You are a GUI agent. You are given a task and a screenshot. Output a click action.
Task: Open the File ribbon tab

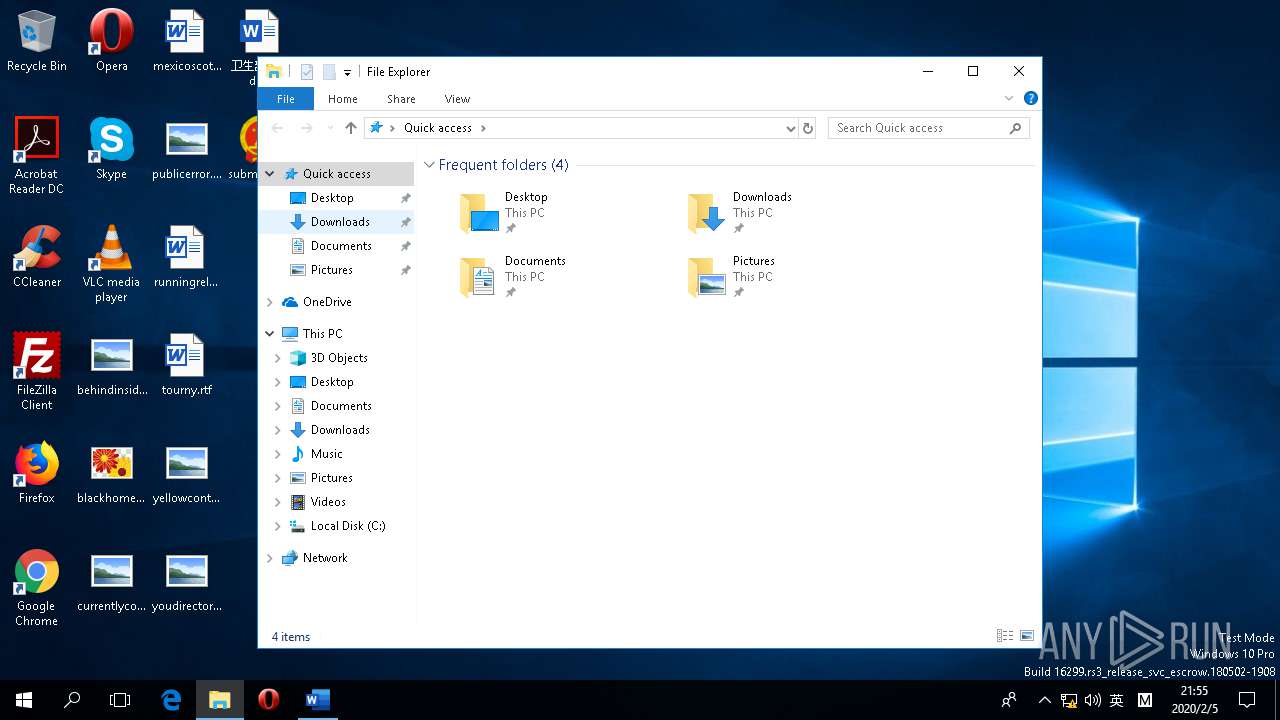[286, 99]
